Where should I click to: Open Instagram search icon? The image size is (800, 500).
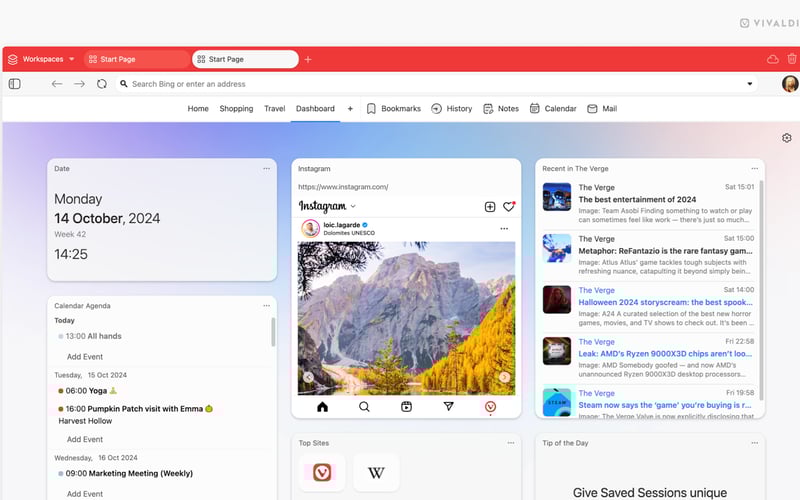(x=364, y=407)
